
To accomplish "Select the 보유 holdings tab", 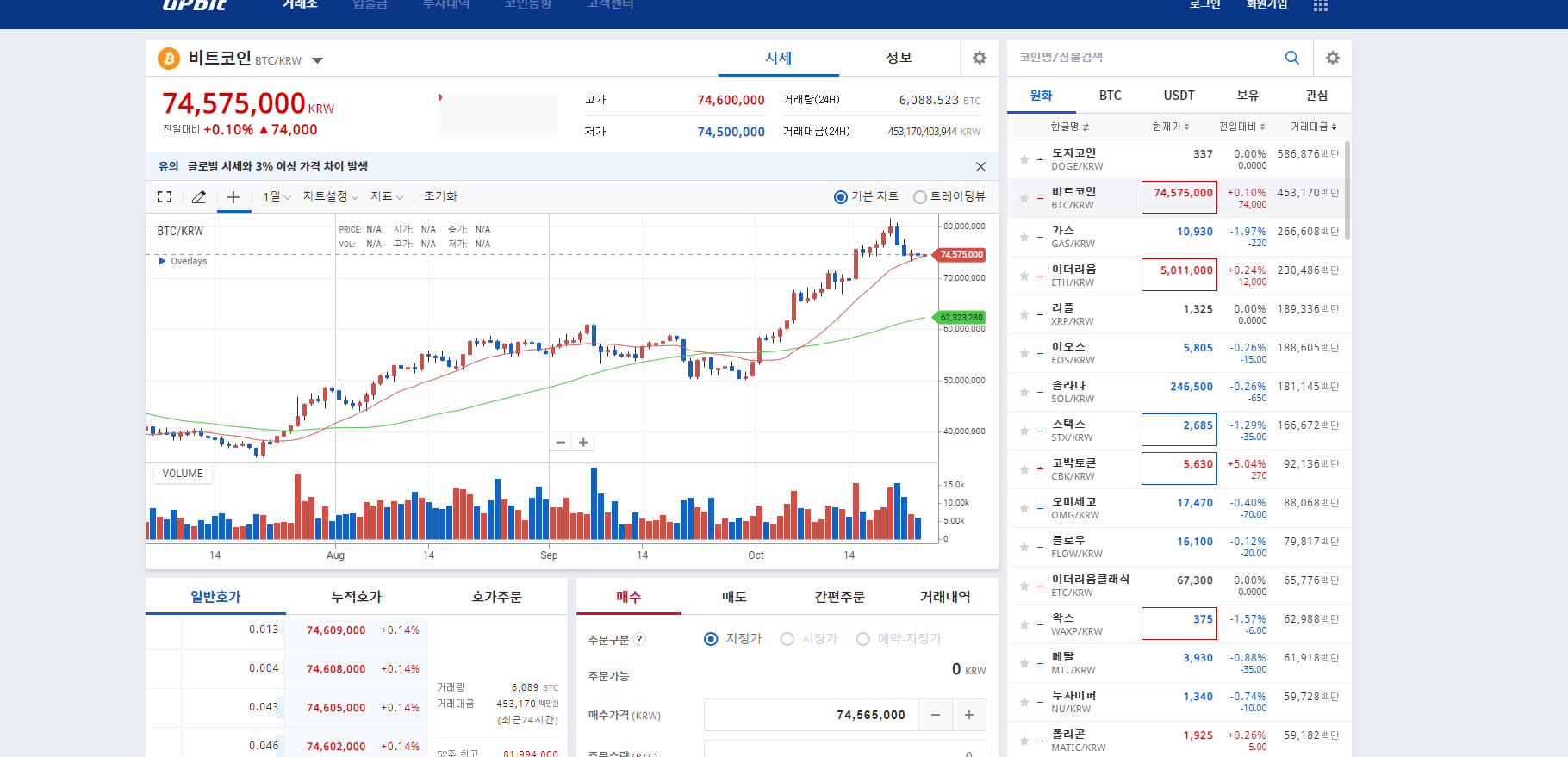I will click(1248, 96).
